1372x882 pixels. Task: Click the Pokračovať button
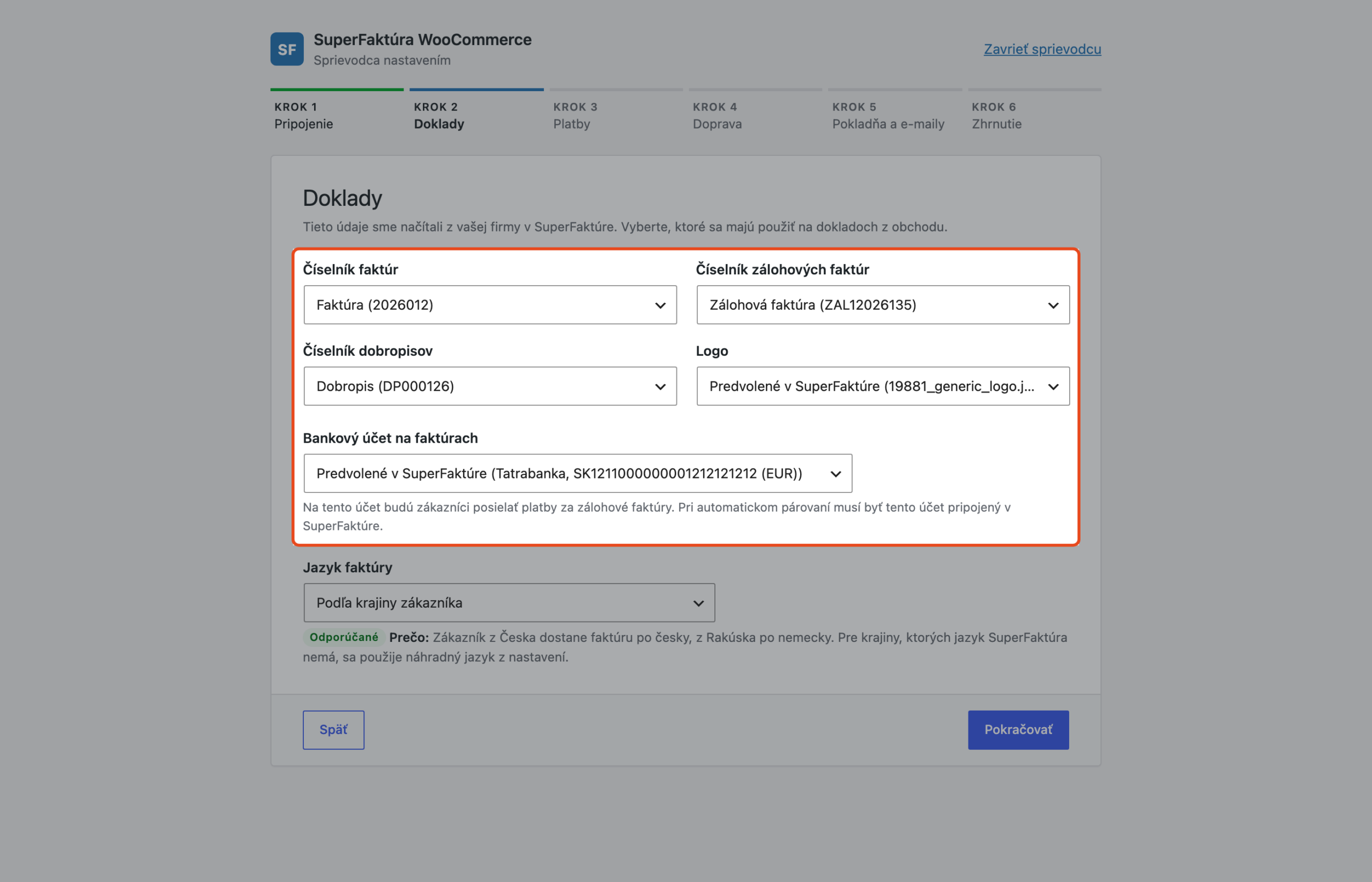pos(1018,730)
